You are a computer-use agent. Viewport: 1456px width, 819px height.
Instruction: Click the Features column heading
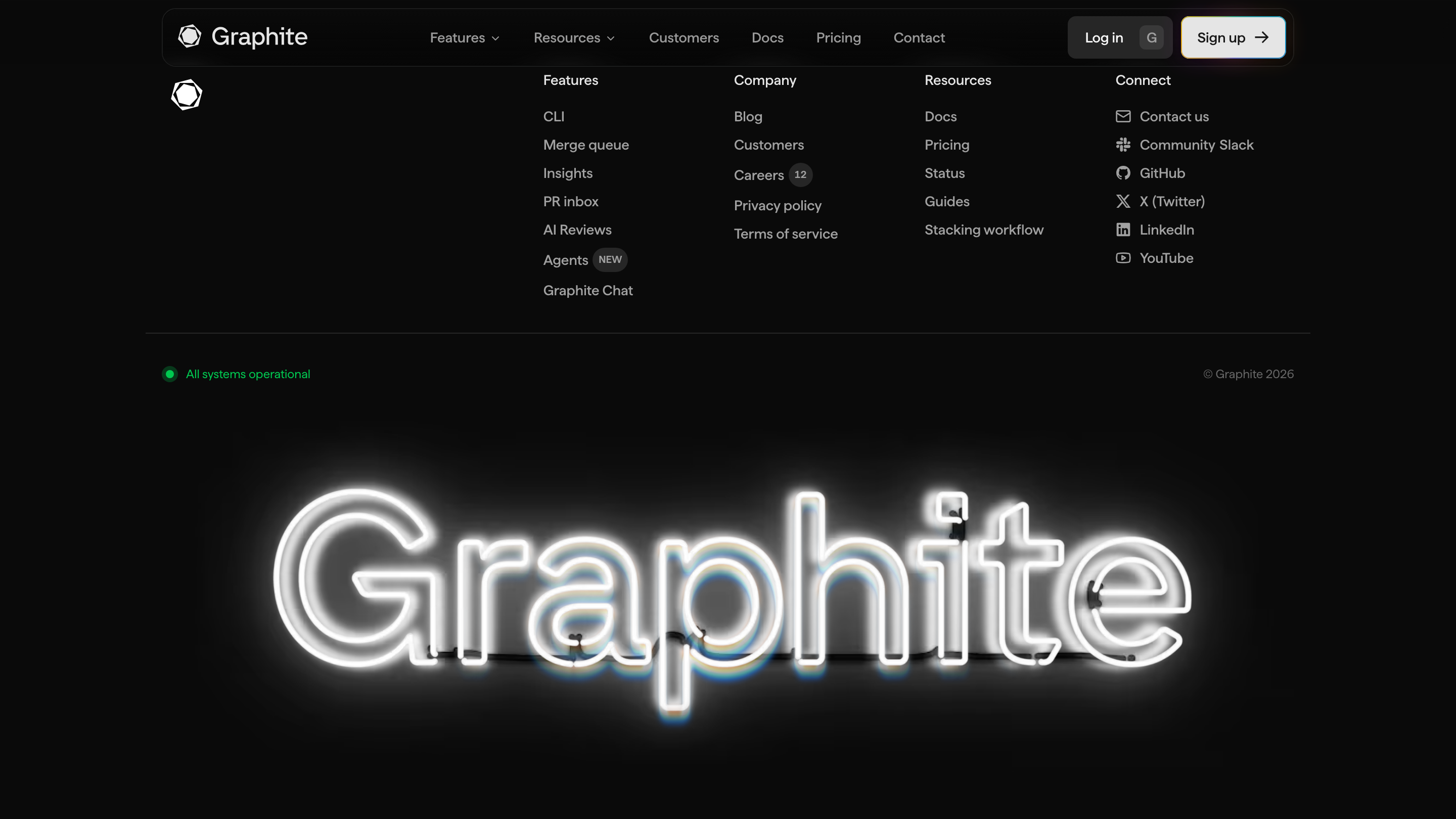click(x=570, y=80)
